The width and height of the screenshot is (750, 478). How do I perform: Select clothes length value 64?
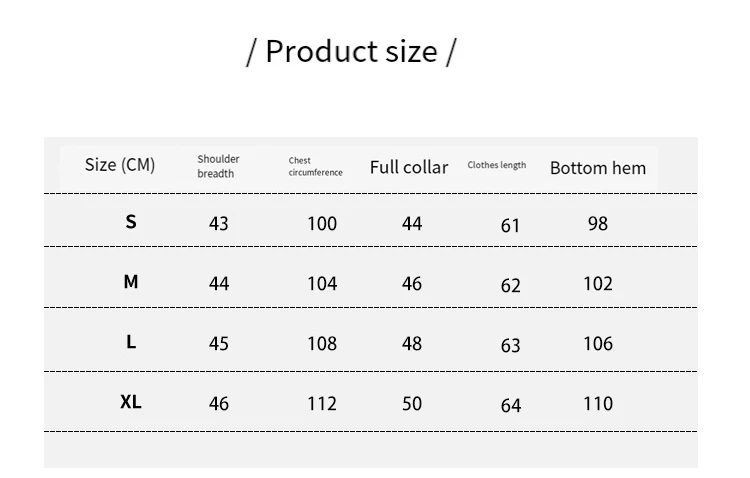pyautogui.click(x=511, y=405)
